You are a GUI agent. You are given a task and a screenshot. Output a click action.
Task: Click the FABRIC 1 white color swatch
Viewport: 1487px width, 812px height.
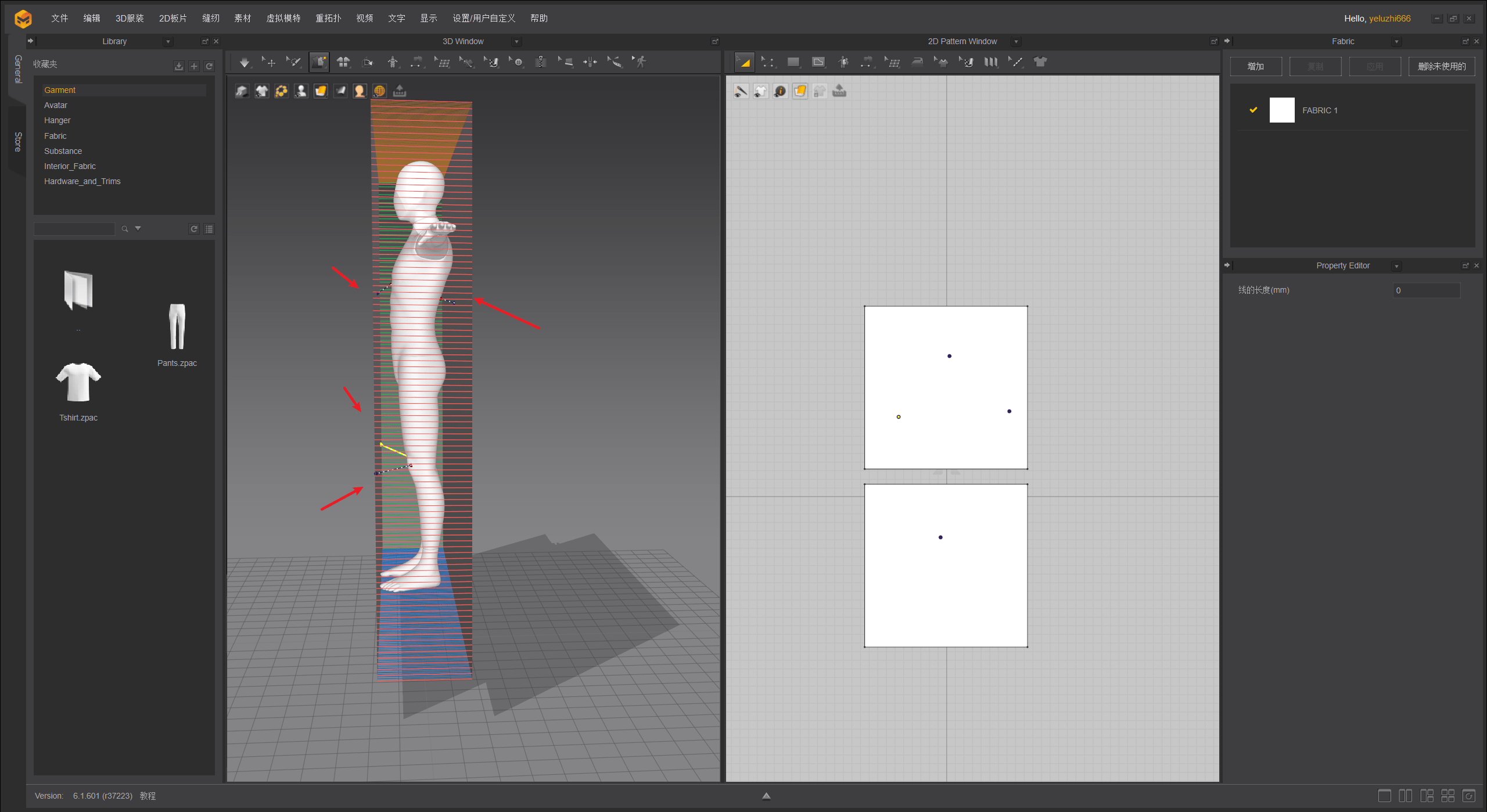pos(1281,110)
